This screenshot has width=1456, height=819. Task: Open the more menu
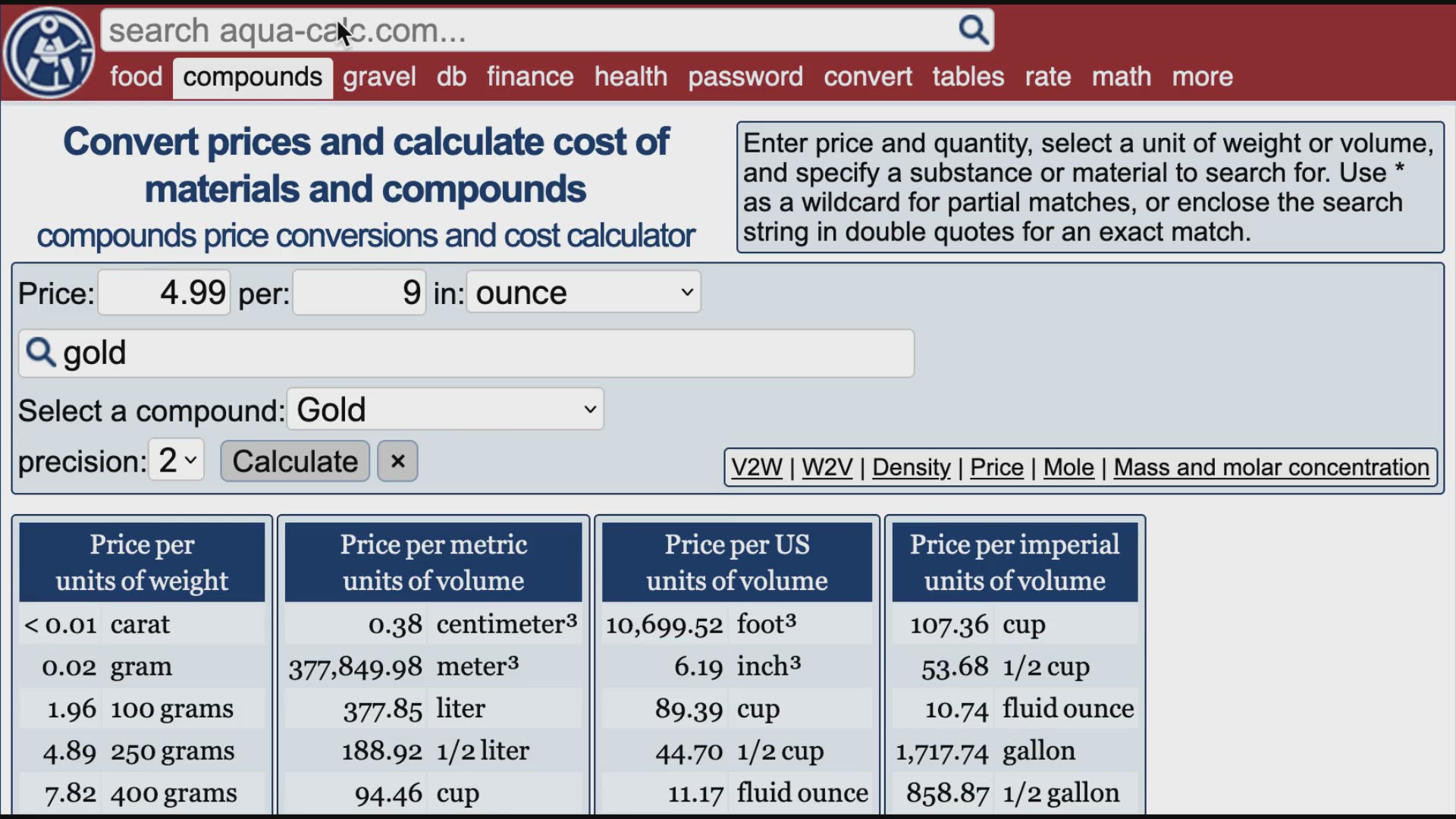[1202, 77]
